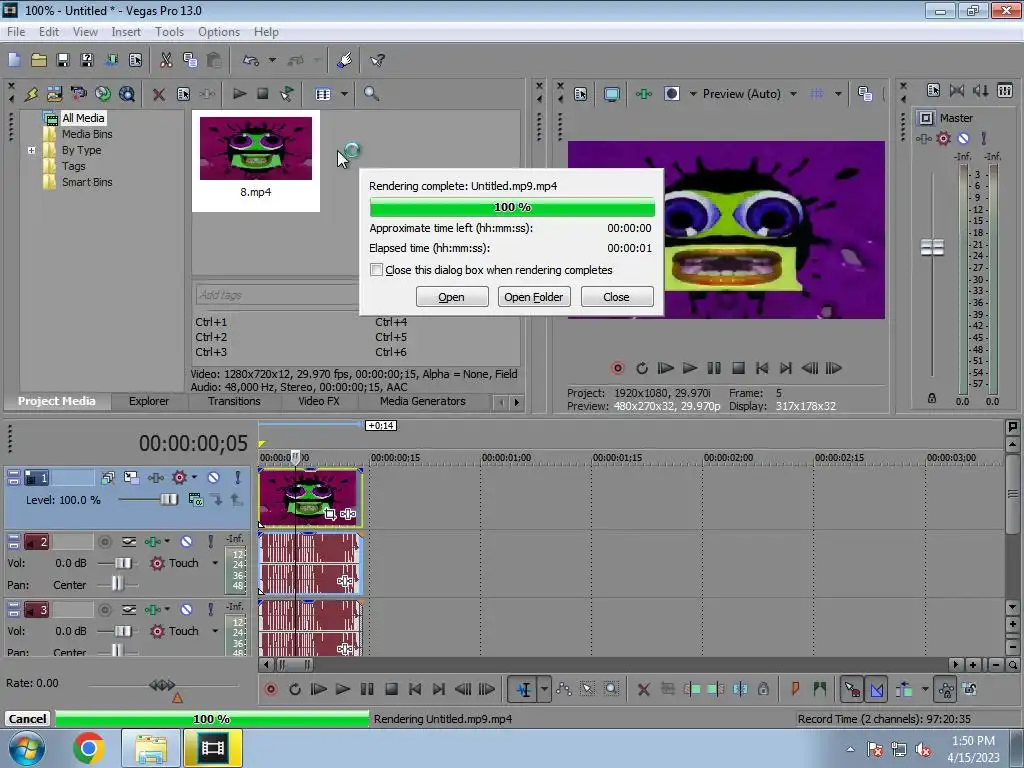Click the Event Pan/Crop icon on video clip

(x=330, y=514)
